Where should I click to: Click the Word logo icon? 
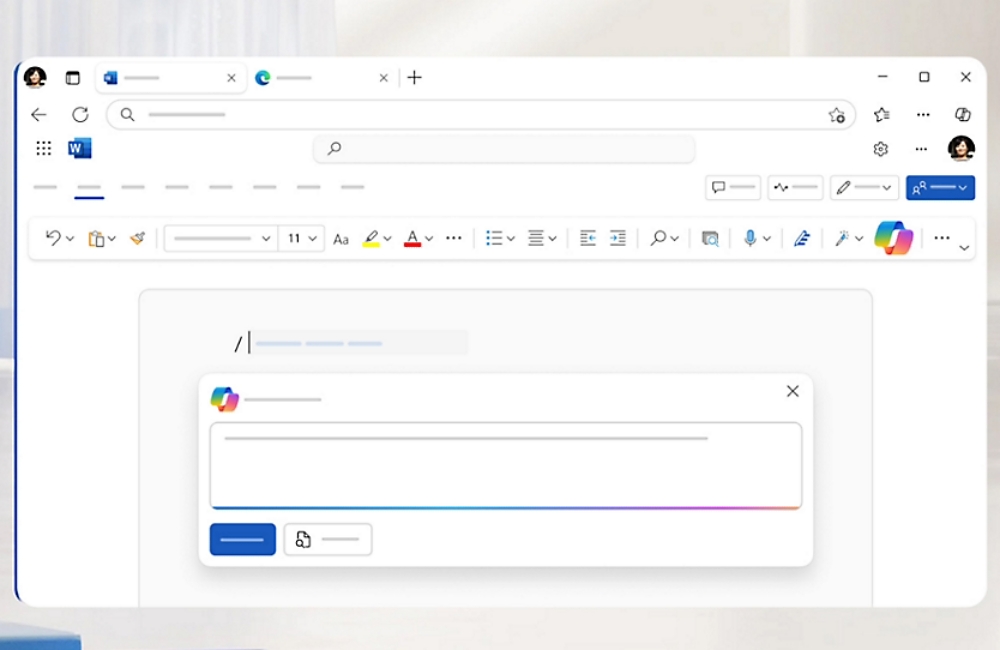tap(80, 148)
